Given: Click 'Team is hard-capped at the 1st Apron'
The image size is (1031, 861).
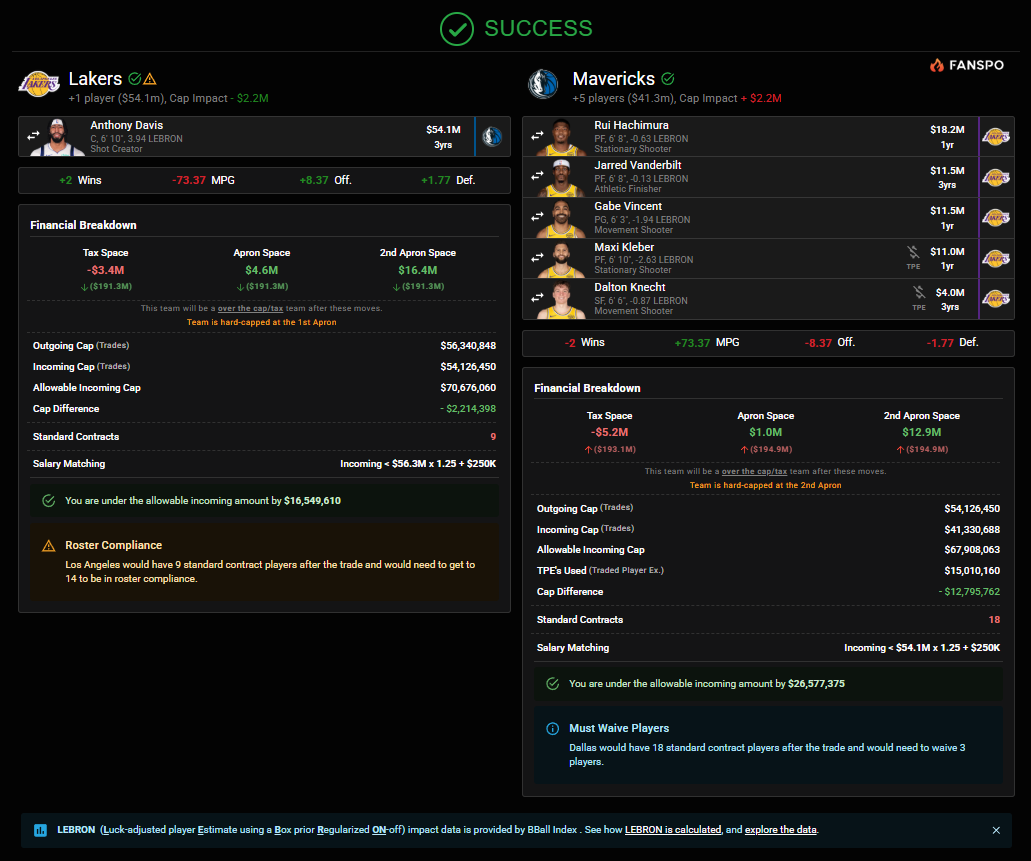Looking at the screenshot, I should tap(262, 322).
